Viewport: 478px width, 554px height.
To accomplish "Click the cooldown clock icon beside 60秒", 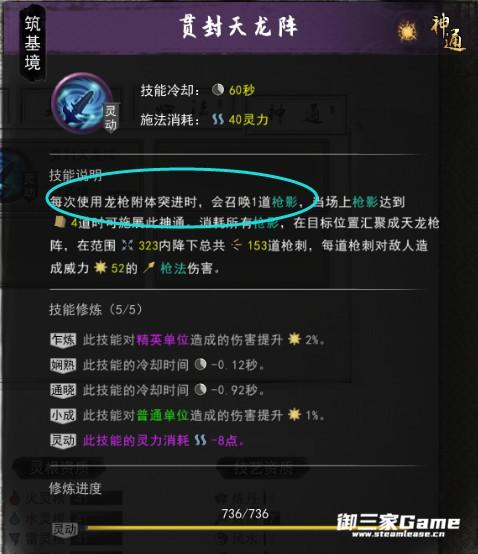I will [218, 90].
